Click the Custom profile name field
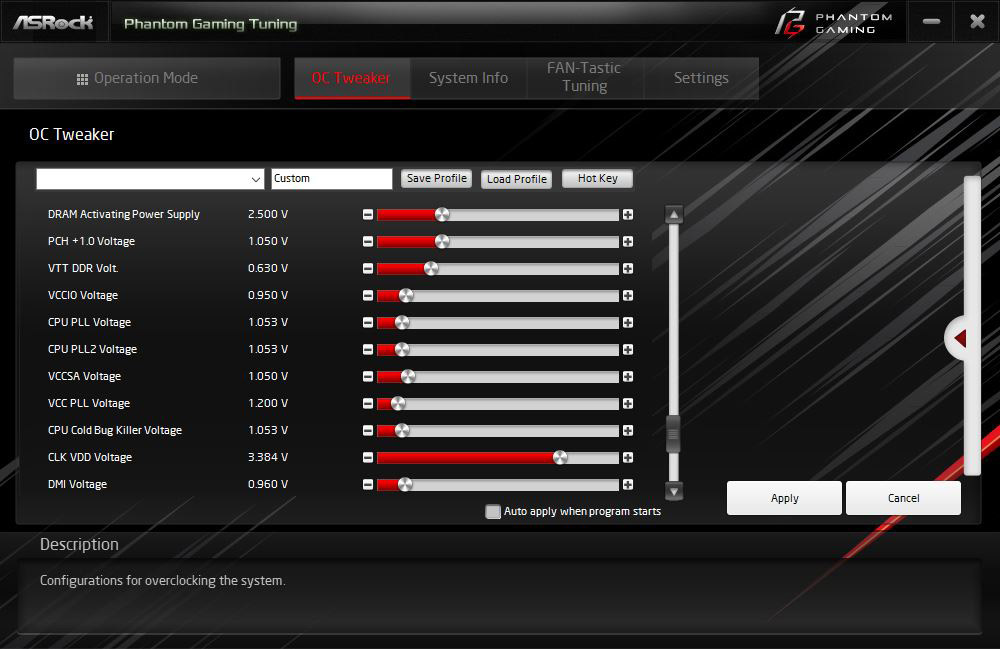The image size is (1000, 649). click(332, 179)
